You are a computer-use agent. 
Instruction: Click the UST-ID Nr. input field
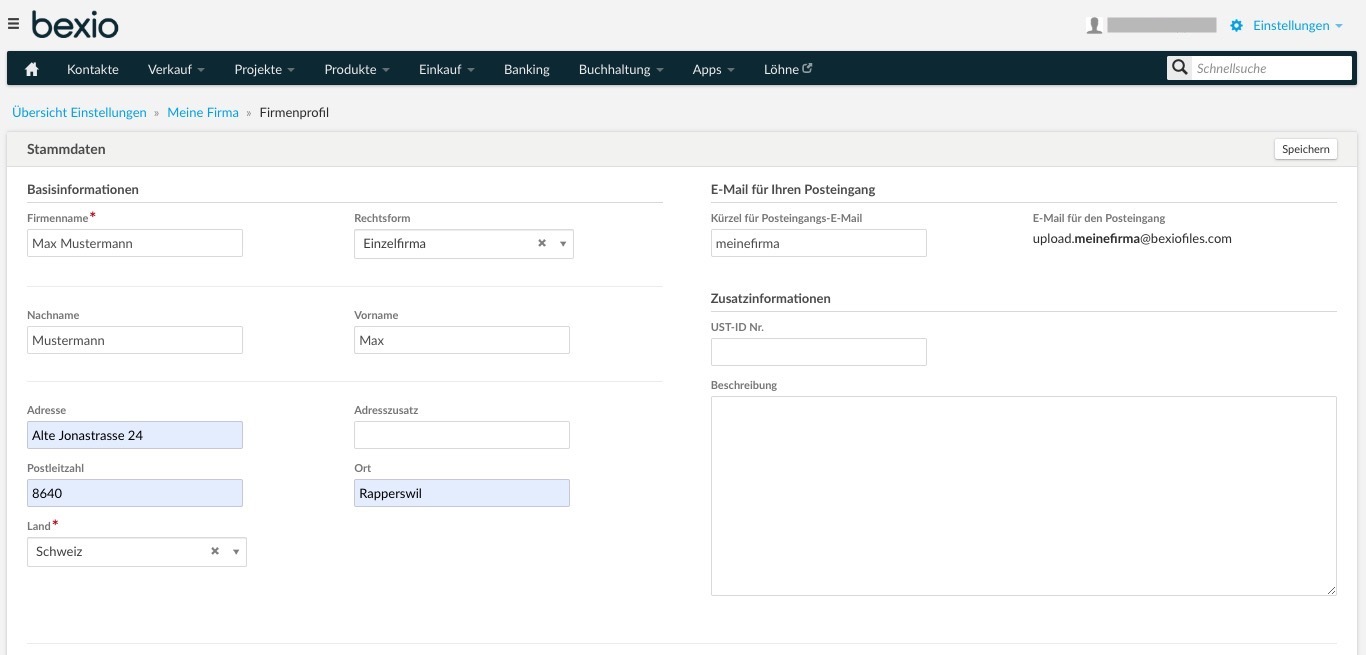point(819,352)
